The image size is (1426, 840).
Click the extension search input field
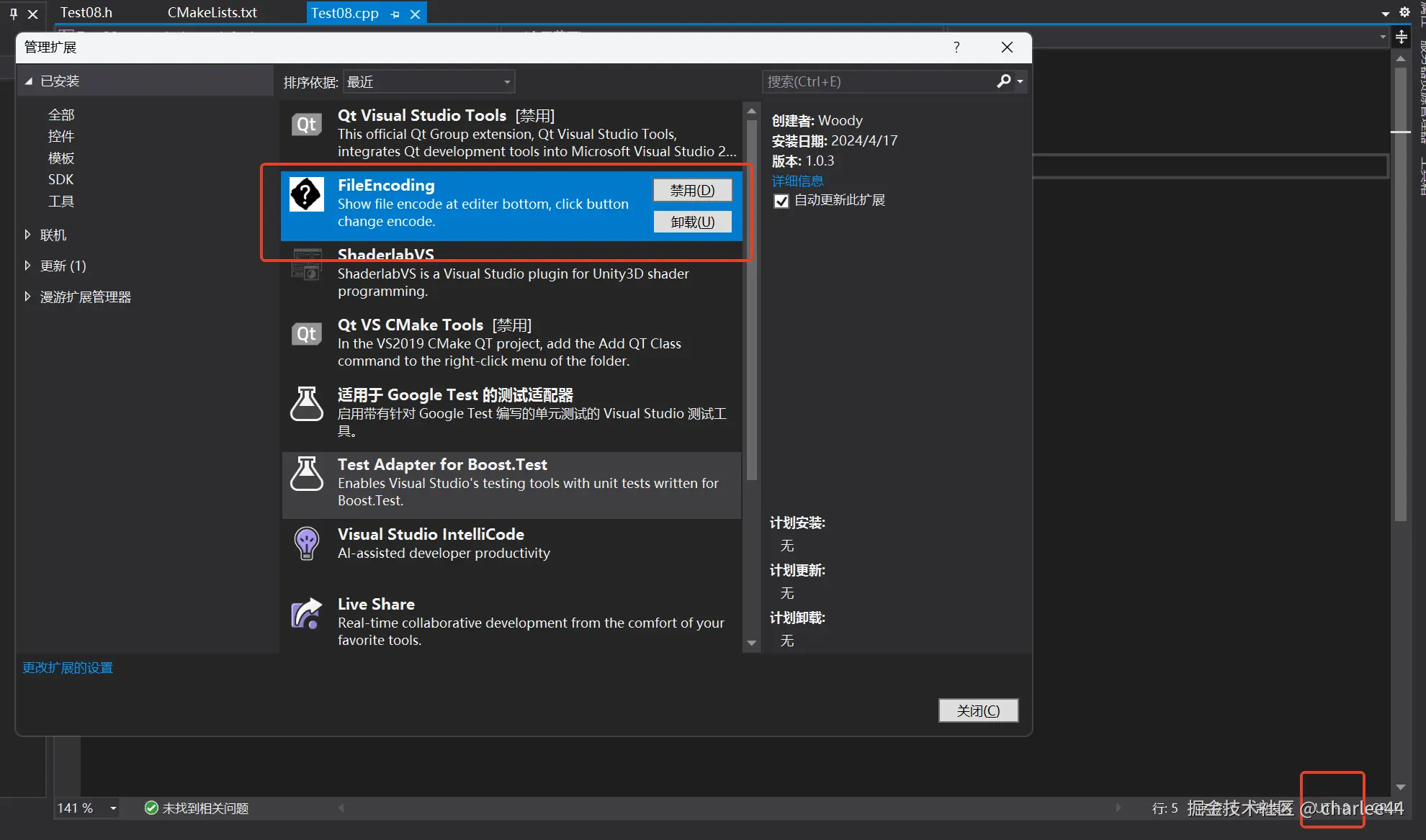click(x=878, y=81)
